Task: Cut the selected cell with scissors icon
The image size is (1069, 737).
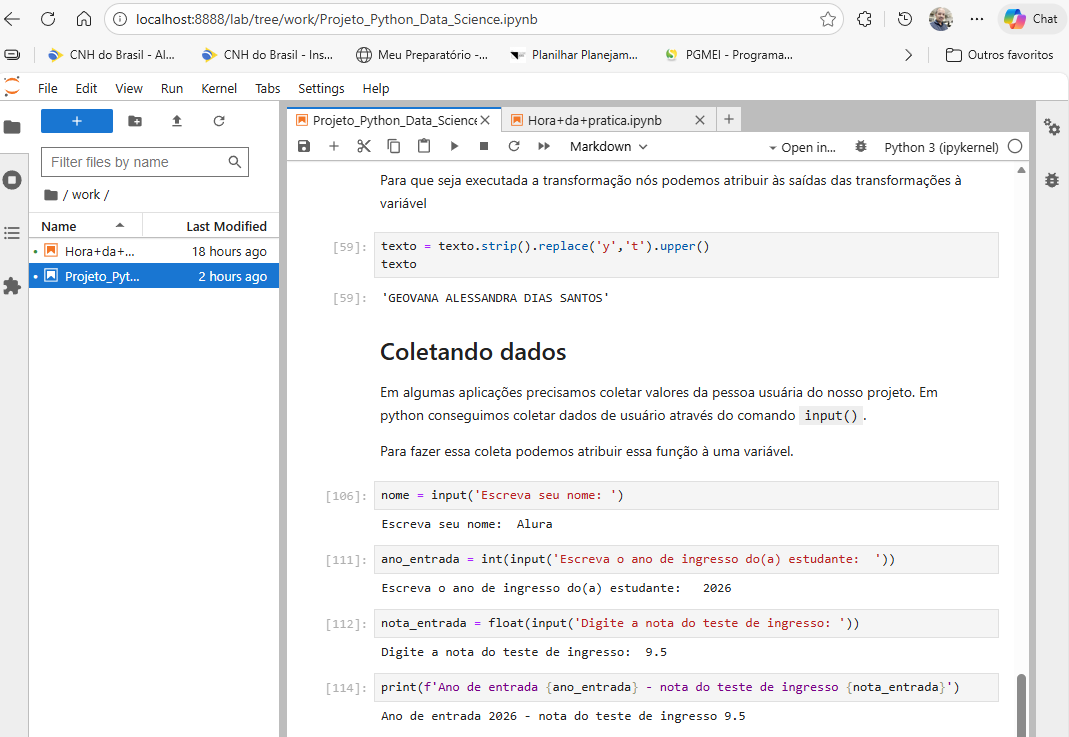Action: [364, 146]
